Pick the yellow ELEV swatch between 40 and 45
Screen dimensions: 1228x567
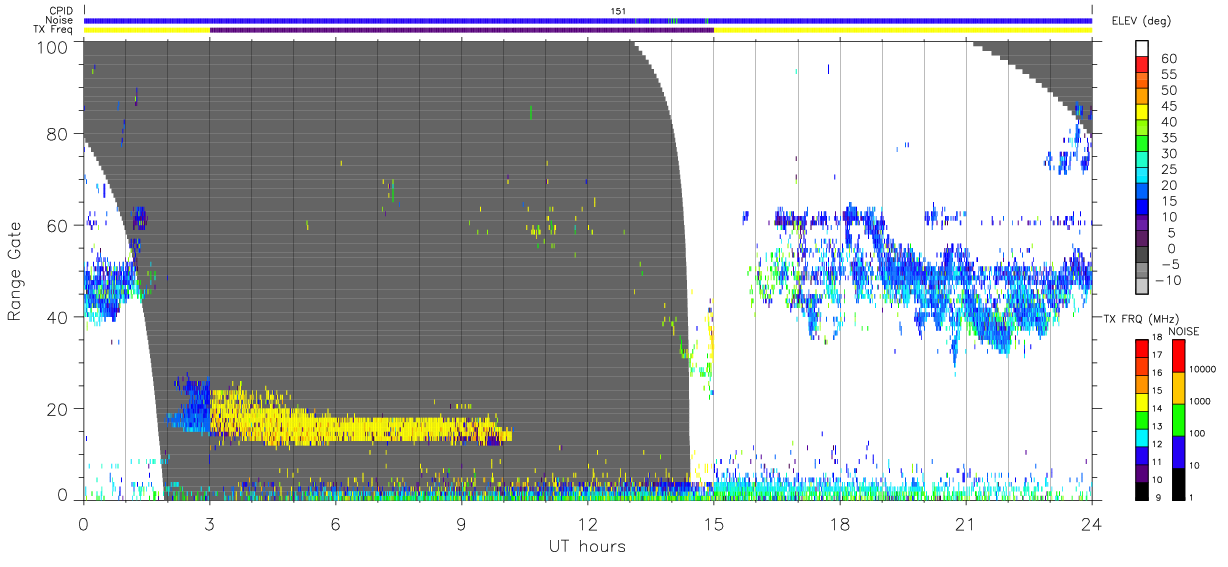[1141, 114]
